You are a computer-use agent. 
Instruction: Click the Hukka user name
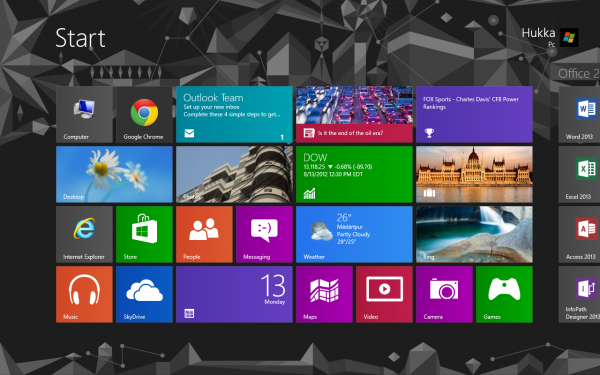pyautogui.click(x=538, y=33)
